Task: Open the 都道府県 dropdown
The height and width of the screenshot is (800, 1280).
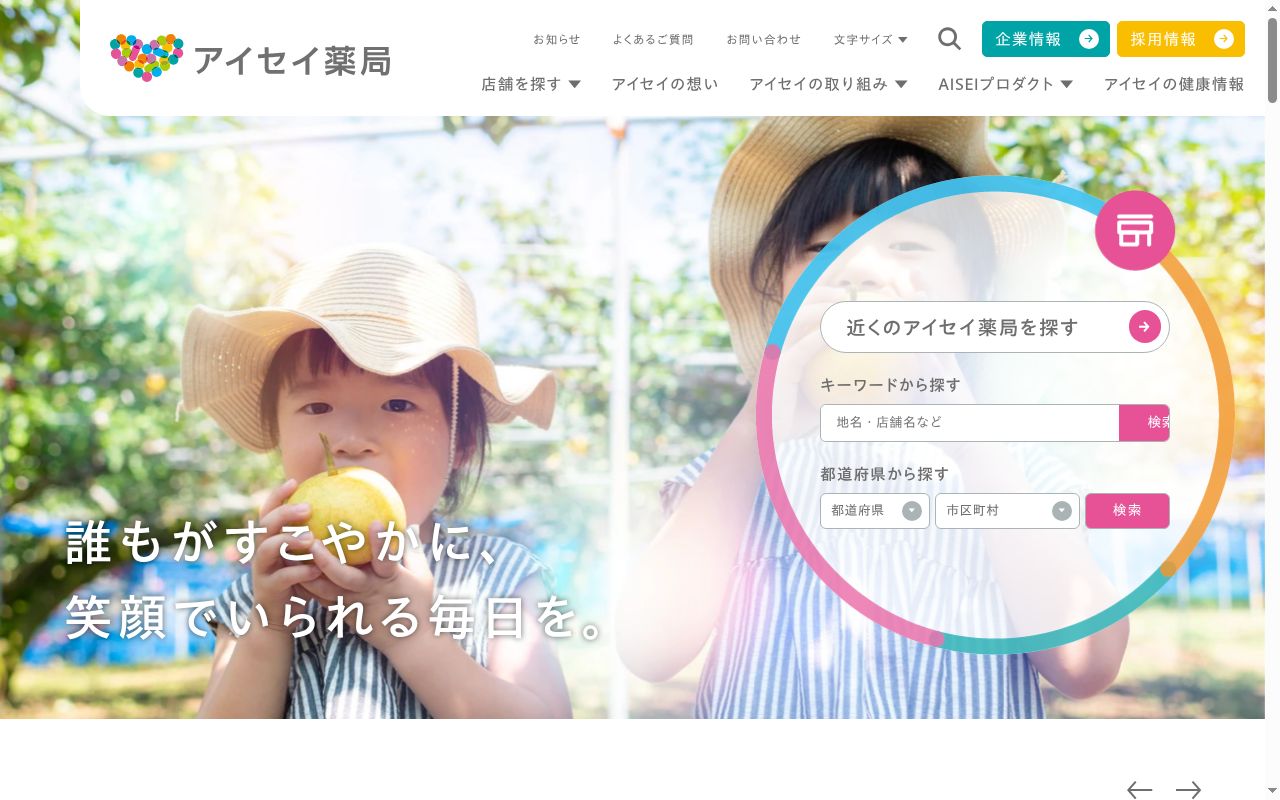Action: coord(875,511)
